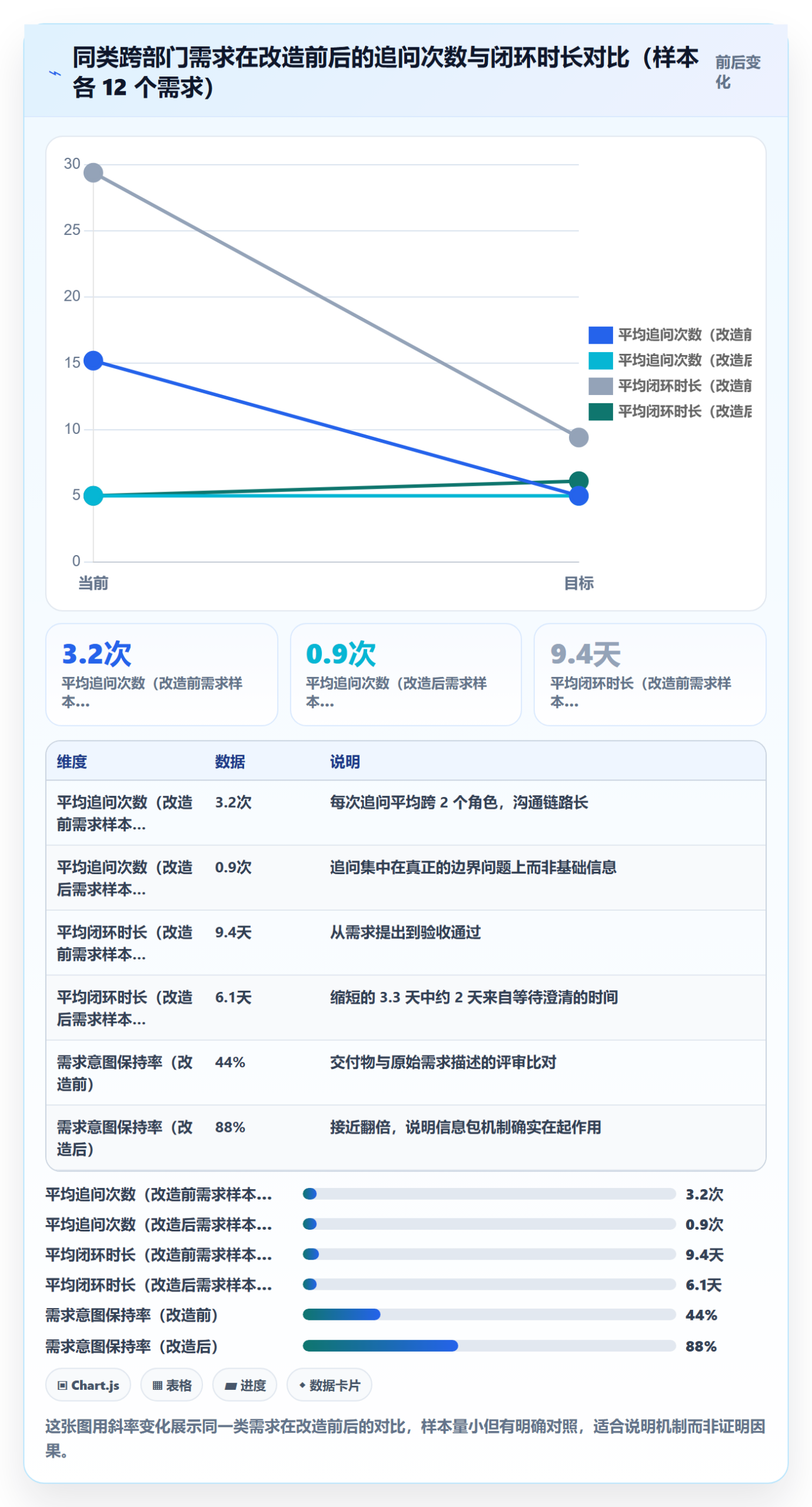Click the footer note starting 这张图用斜率变化
The image size is (812, 1507).
pyautogui.click(x=405, y=1439)
